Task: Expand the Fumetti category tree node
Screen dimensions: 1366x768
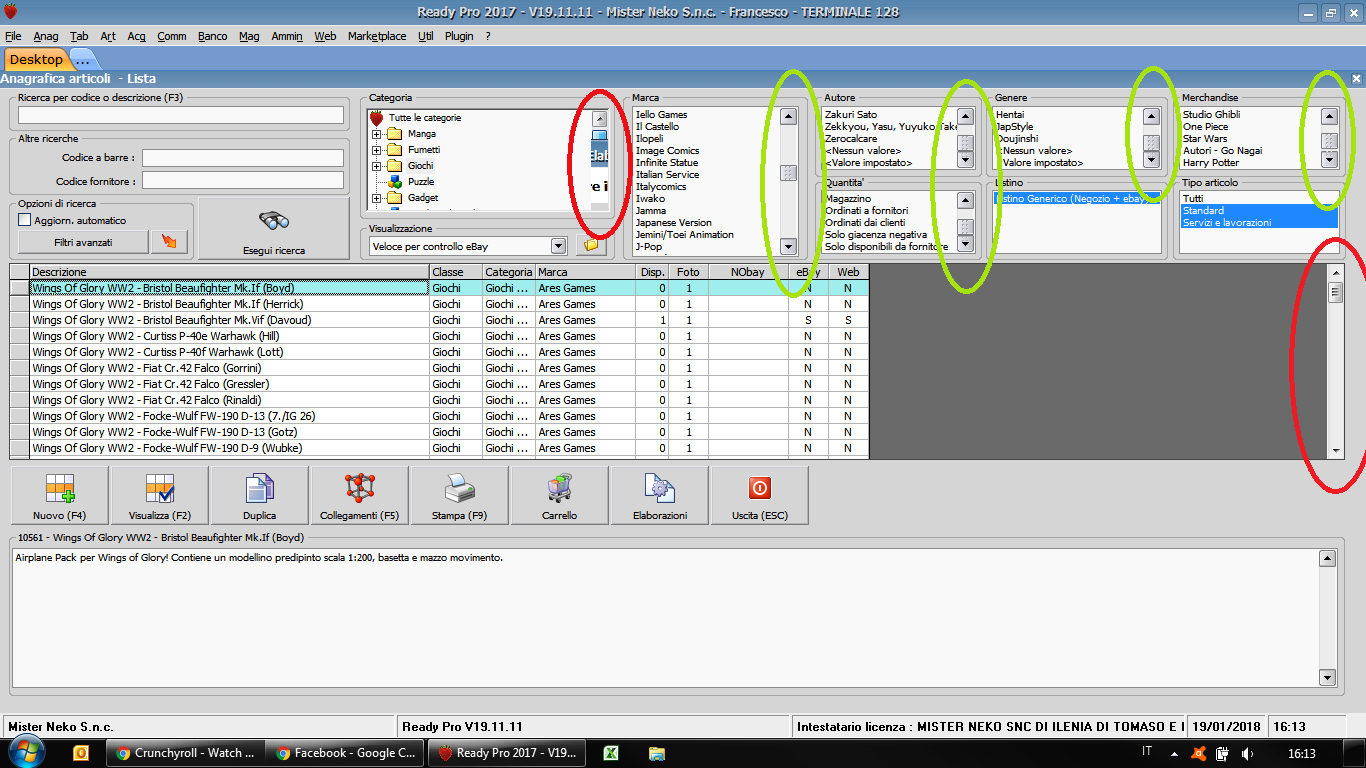Action: (376, 150)
